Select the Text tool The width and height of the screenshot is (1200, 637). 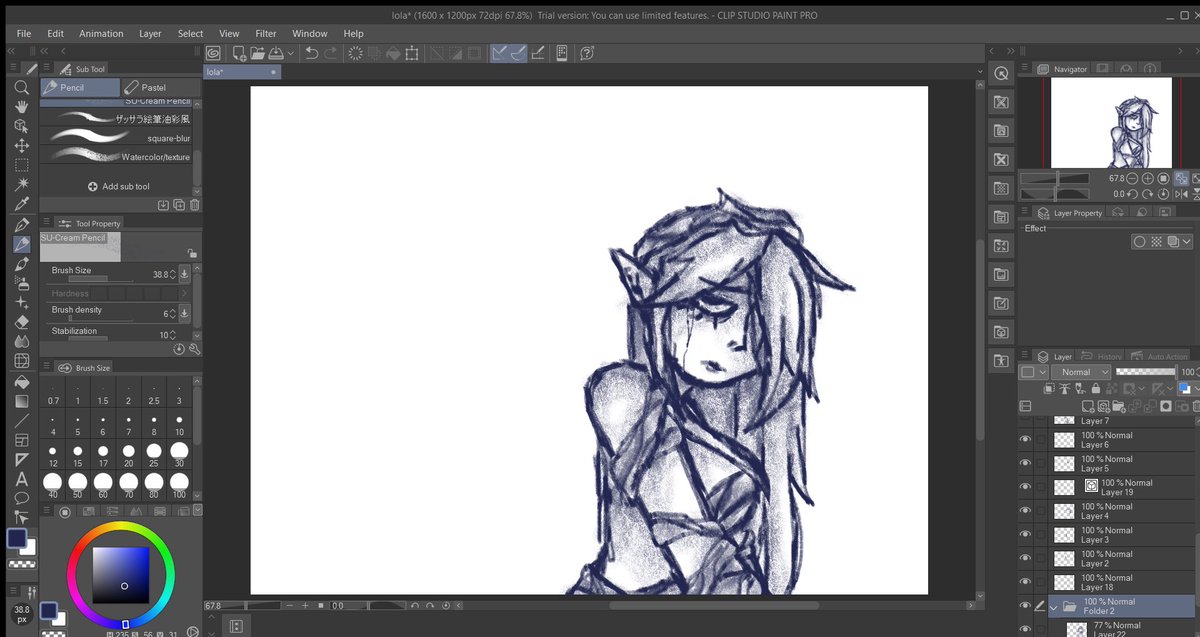pyautogui.click(x=21, y=479)
